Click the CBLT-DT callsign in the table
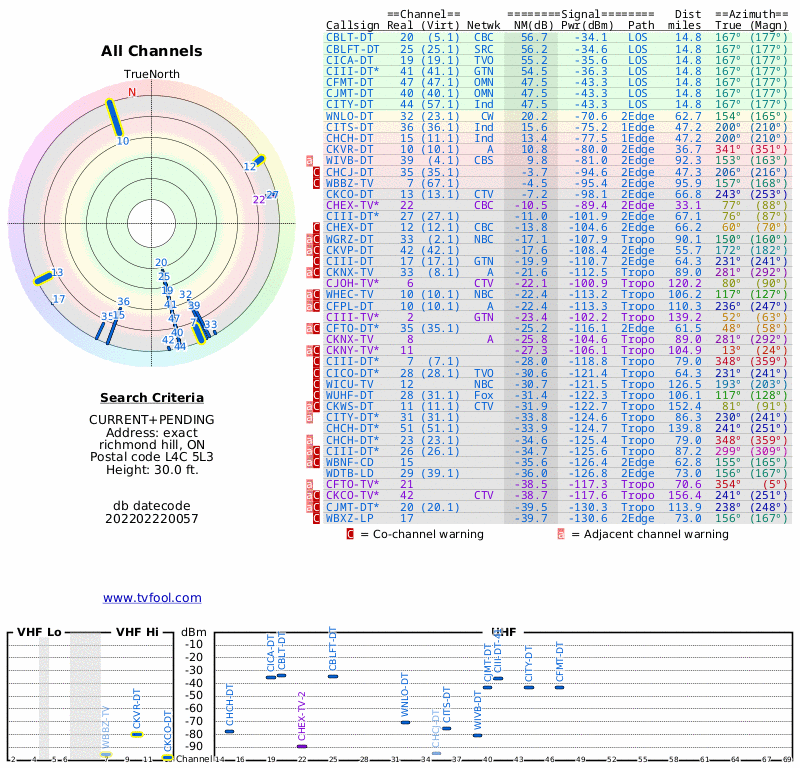Viewport: 800px width, 768px height. 351,37
